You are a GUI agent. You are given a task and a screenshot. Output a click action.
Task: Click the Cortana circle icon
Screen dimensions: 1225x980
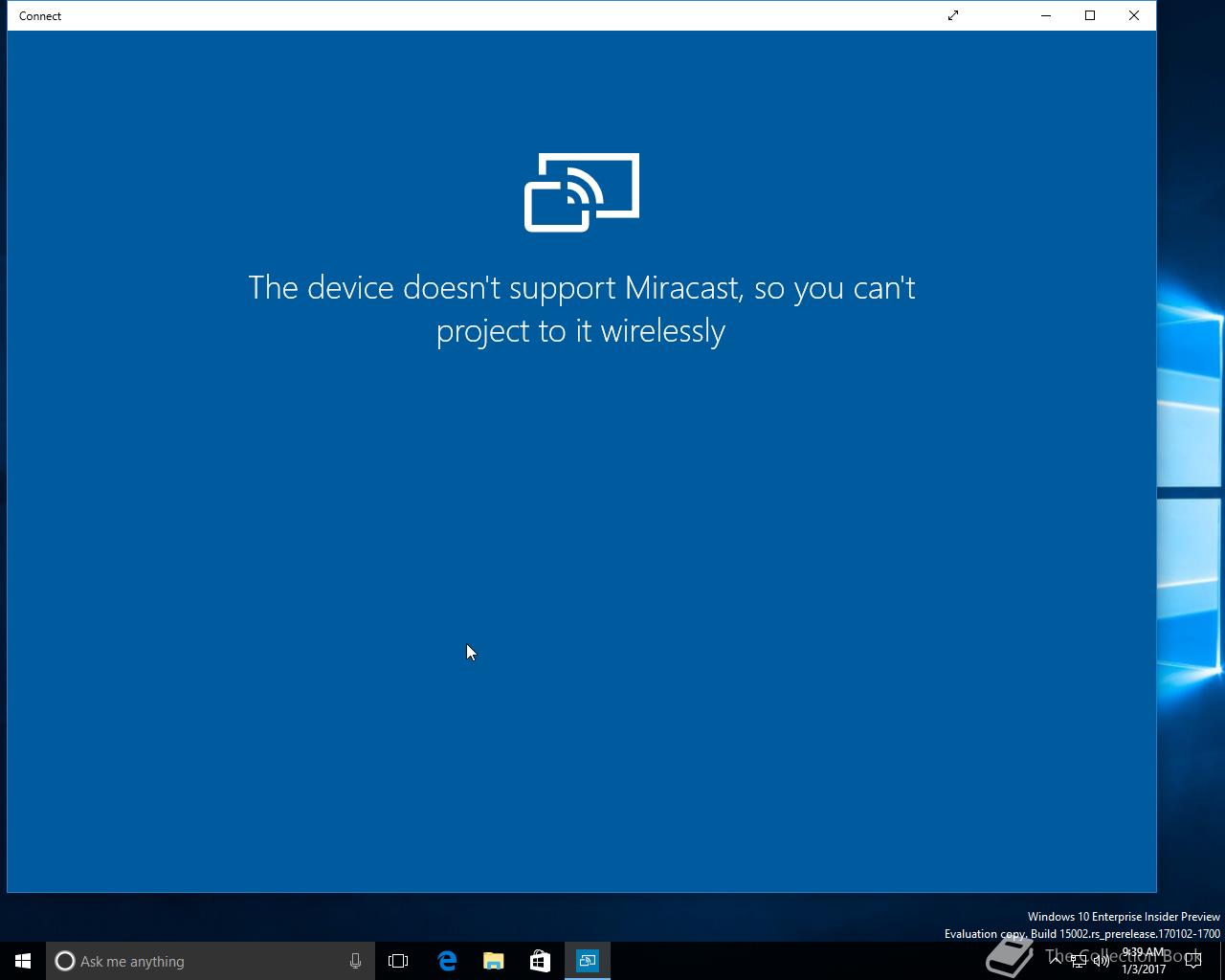point(65,961)
